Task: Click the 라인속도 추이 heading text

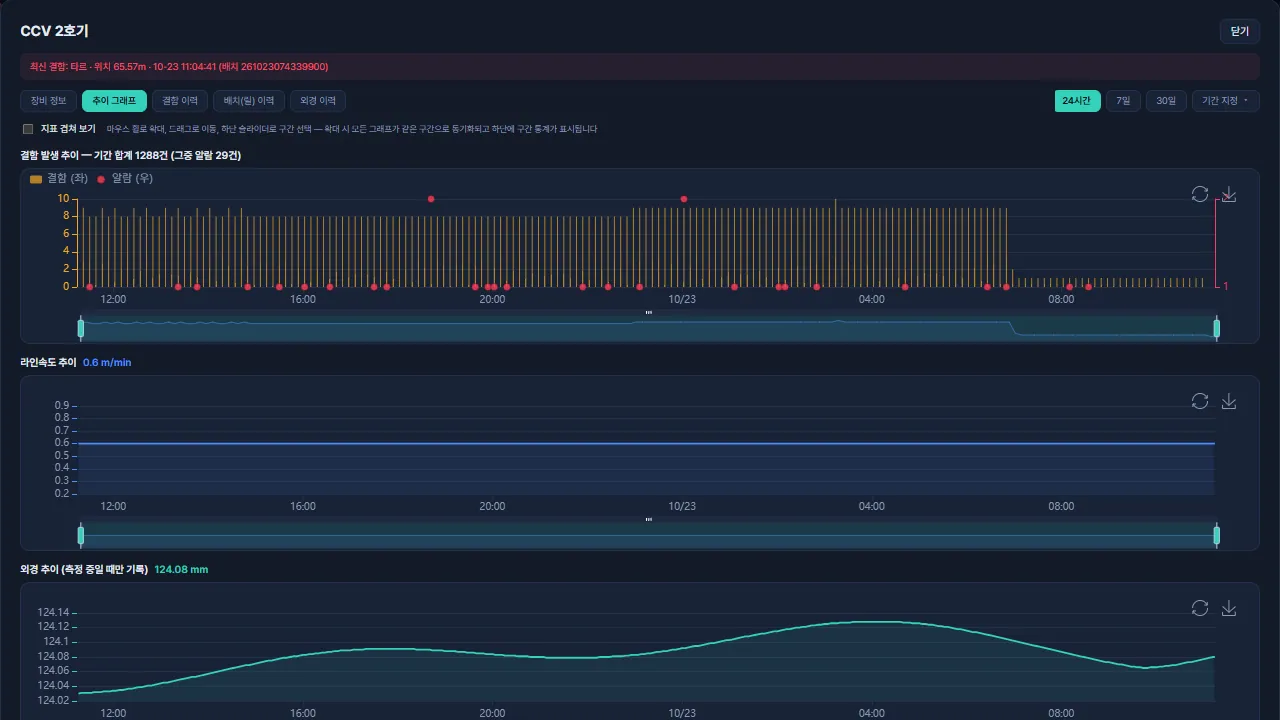Action: [x=48, y=362]
